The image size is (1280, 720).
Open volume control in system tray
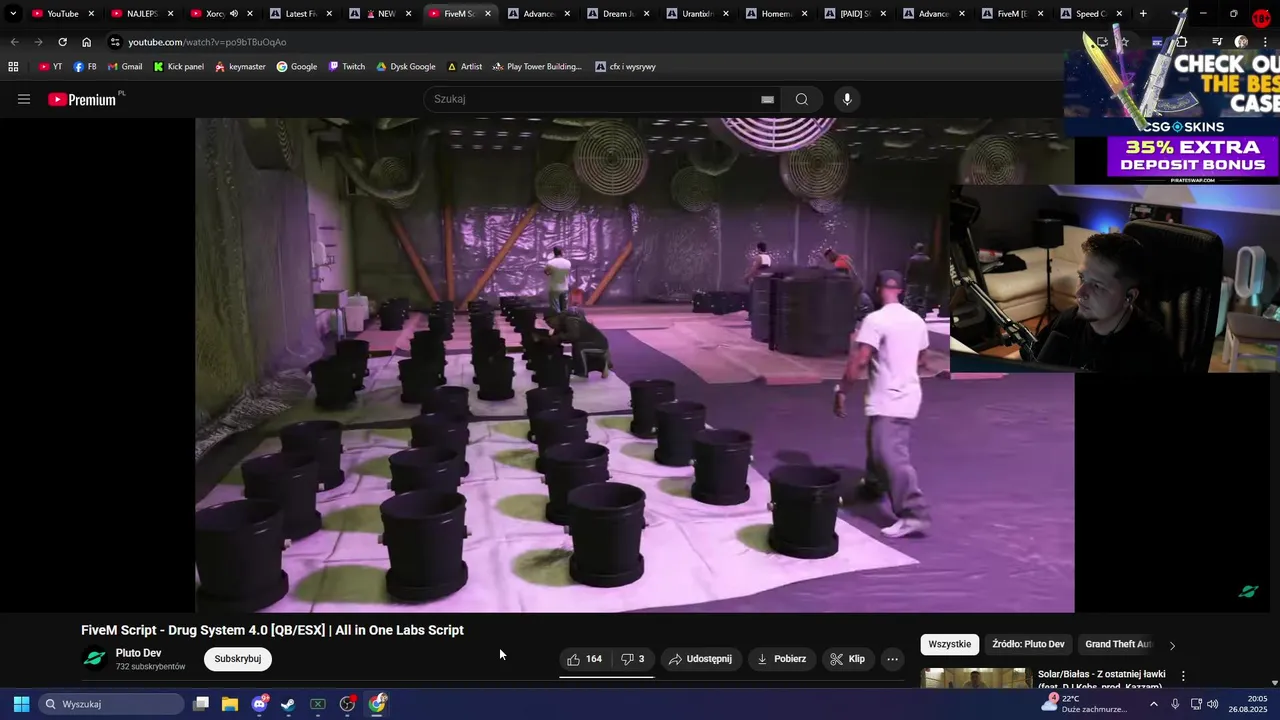(1213, 704)
